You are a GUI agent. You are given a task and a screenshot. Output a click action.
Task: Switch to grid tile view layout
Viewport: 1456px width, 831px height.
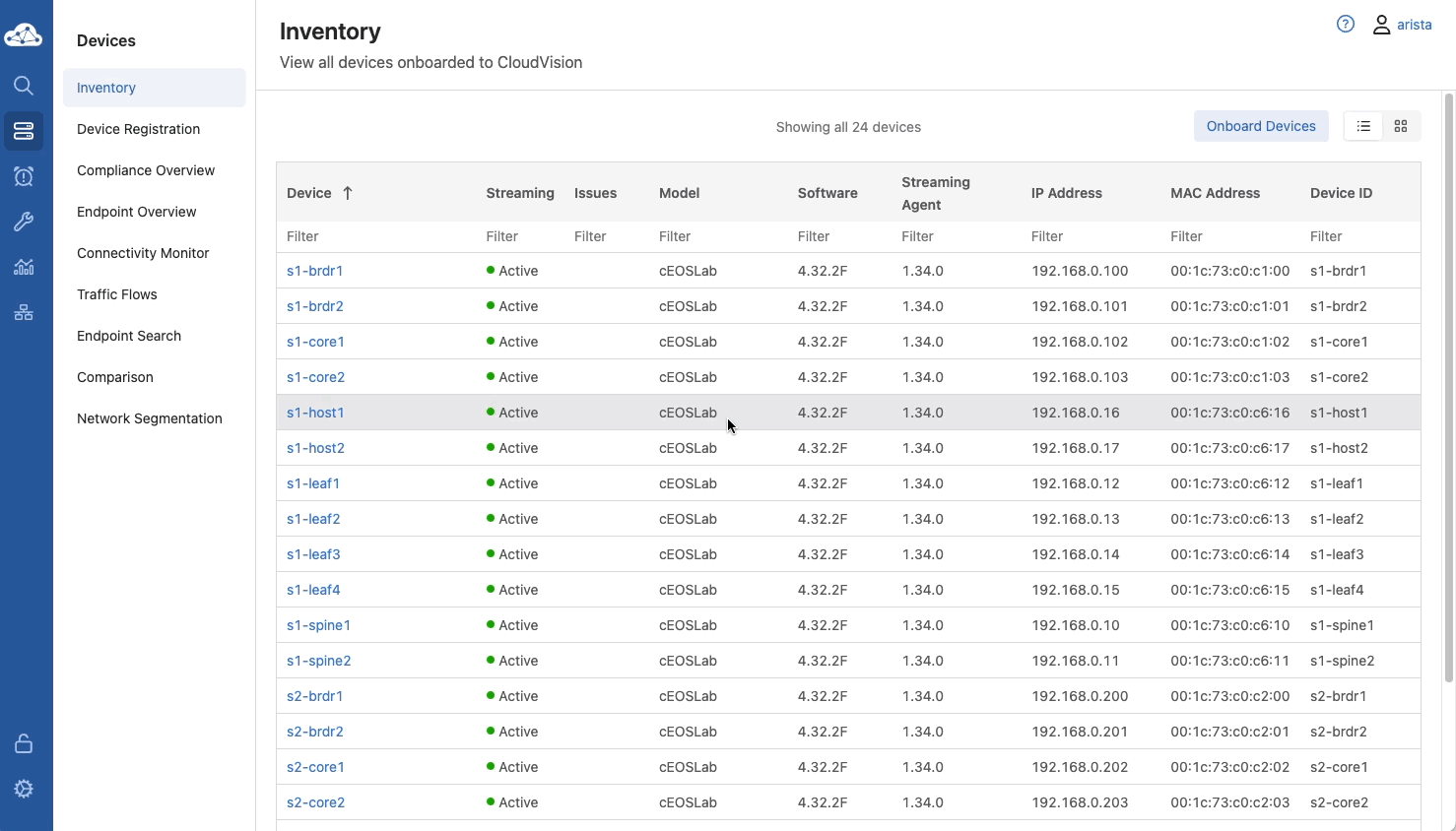point(1401,126)
